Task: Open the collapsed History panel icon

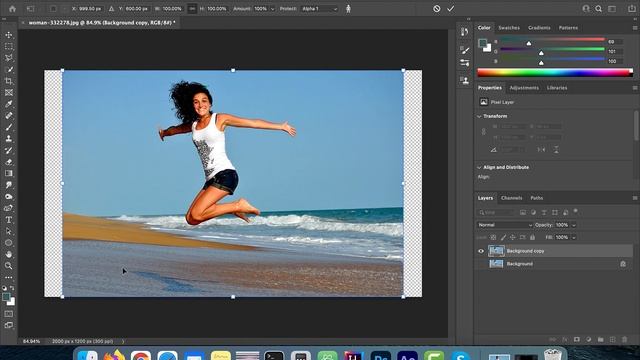Action: click(464, 32)
